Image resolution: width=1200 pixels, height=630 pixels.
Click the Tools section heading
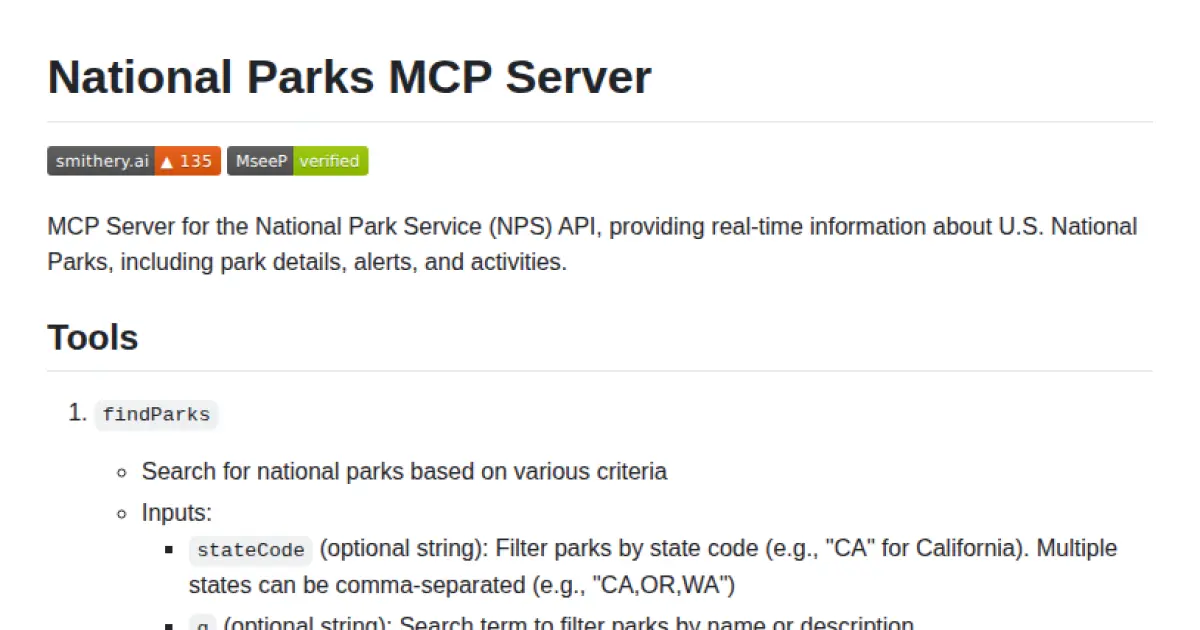pos(92,338)
